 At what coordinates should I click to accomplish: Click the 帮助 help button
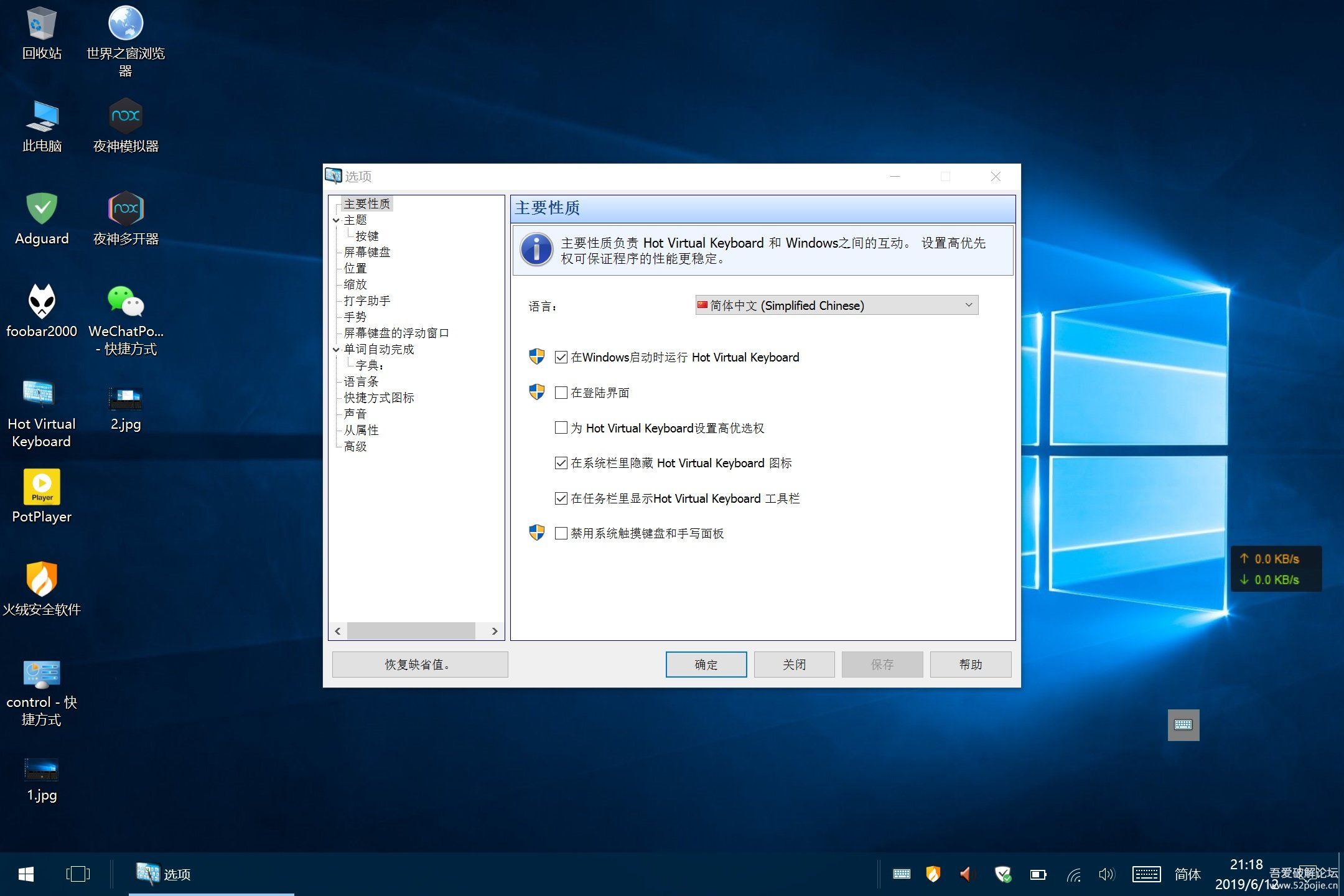click(971, 665)
